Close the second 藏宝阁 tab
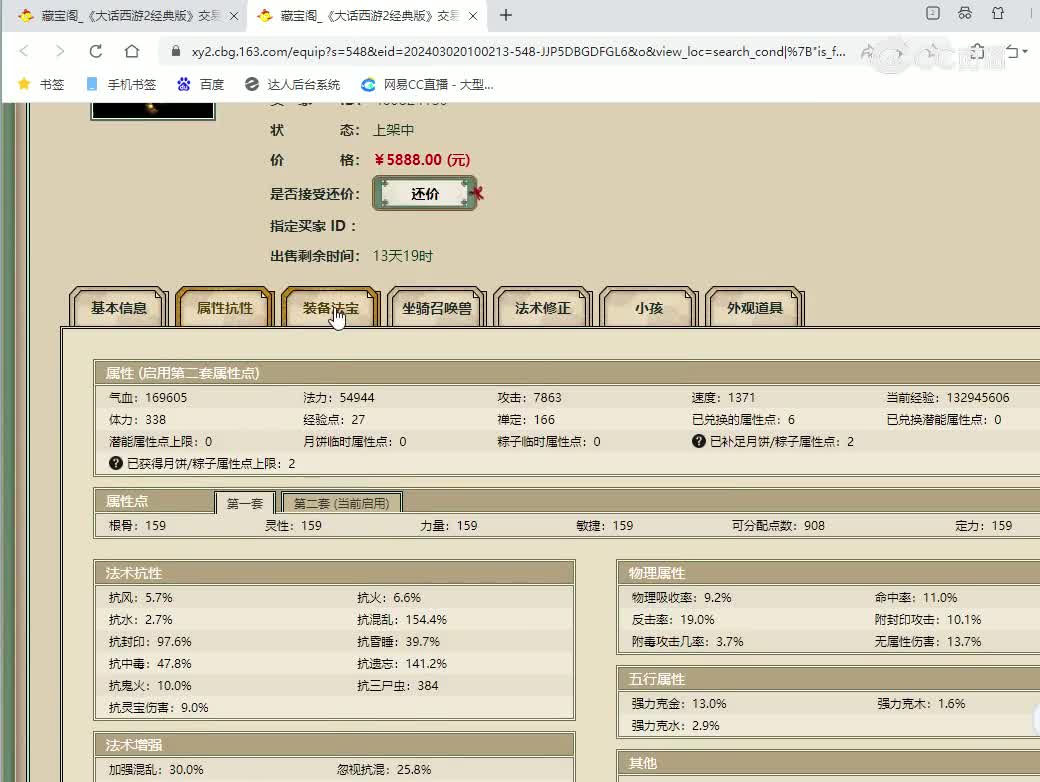 coord(473,16)
